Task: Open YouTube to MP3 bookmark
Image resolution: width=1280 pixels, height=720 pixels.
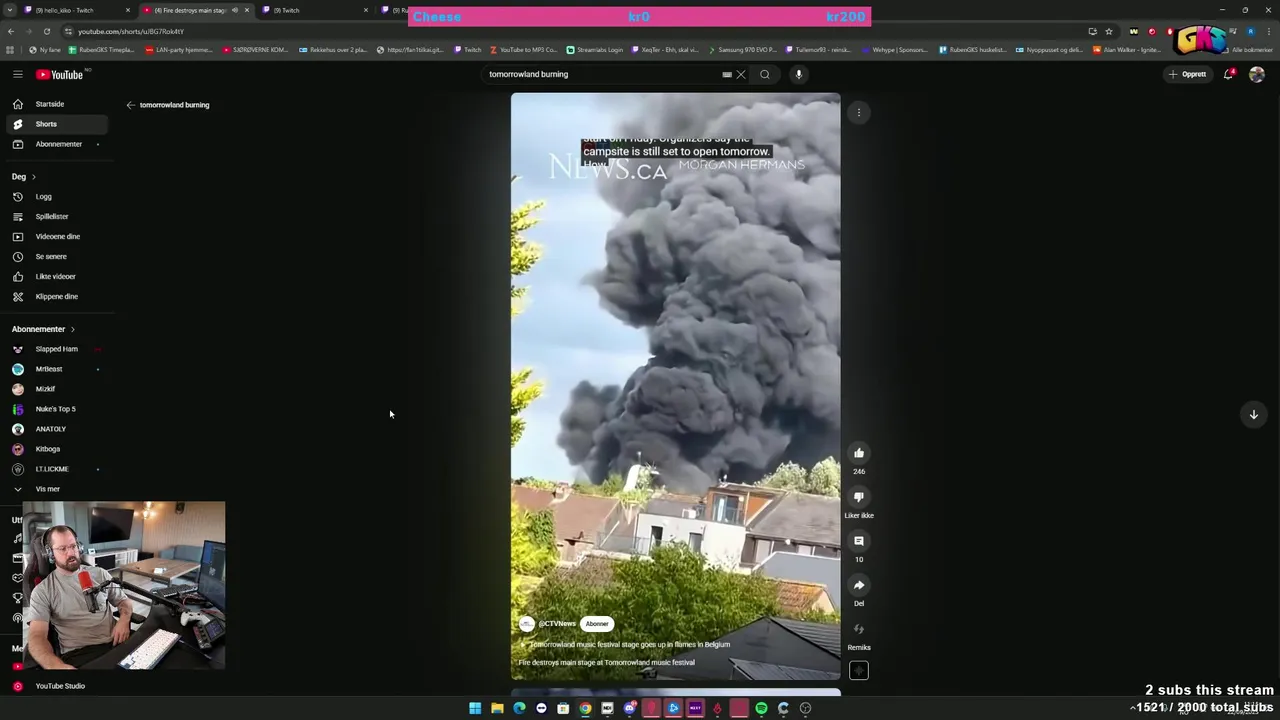Action: (x=524, y=50)
